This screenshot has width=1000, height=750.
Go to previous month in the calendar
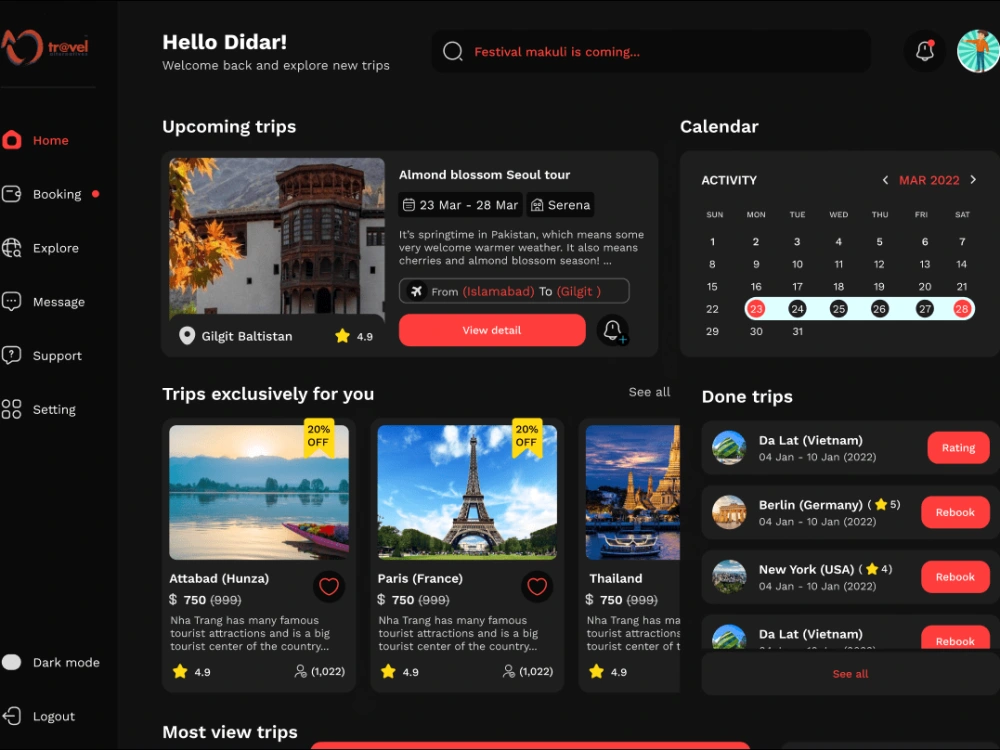[x=885, y=180]
